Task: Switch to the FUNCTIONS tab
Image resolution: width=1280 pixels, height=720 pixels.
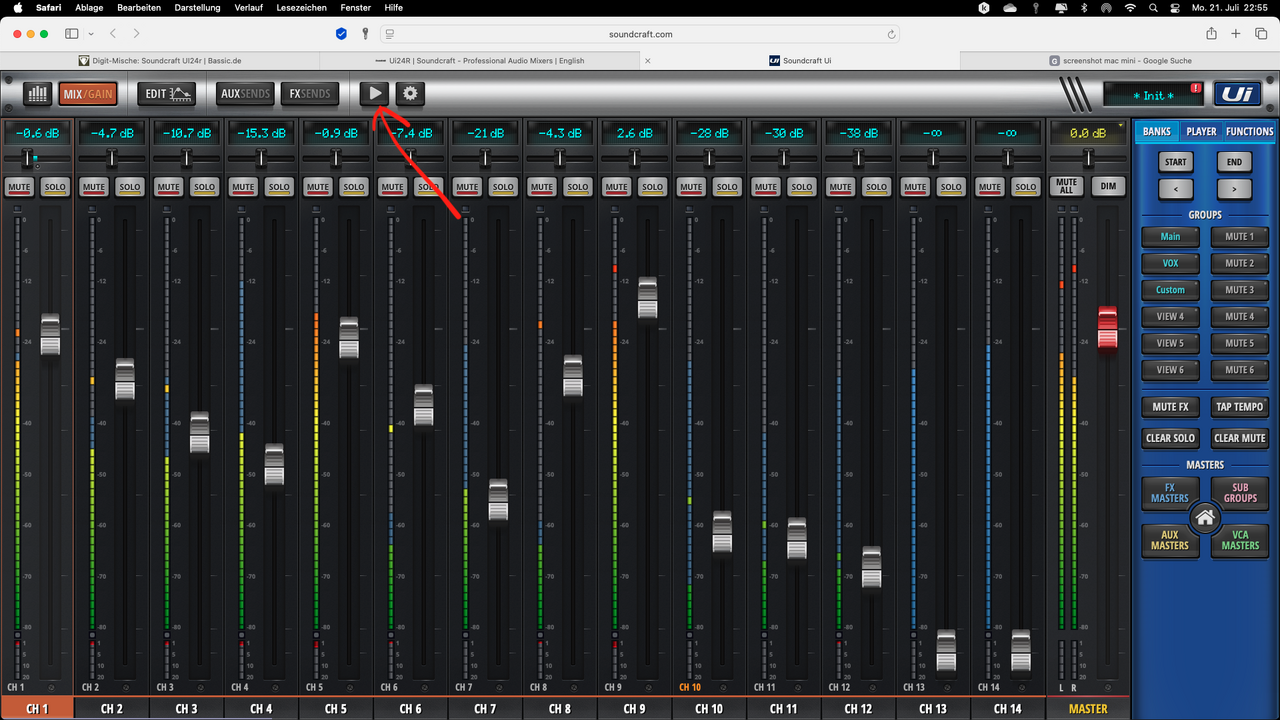Action: click(x=1249, y=131)
